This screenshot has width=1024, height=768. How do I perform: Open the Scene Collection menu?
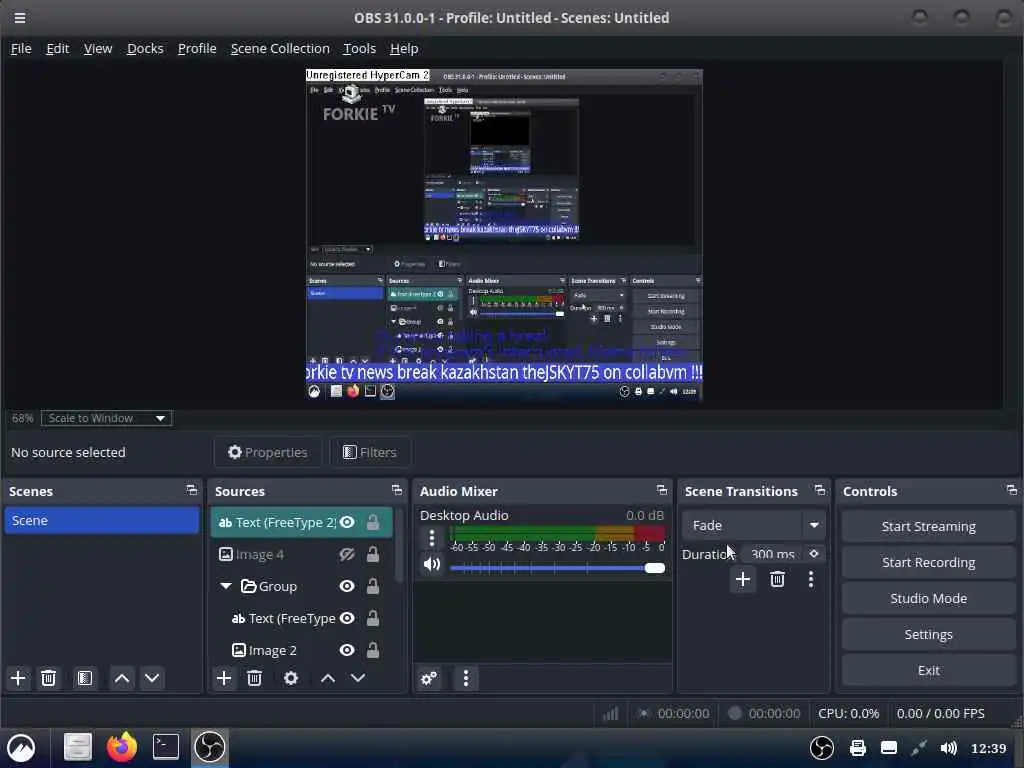[280, 48]
